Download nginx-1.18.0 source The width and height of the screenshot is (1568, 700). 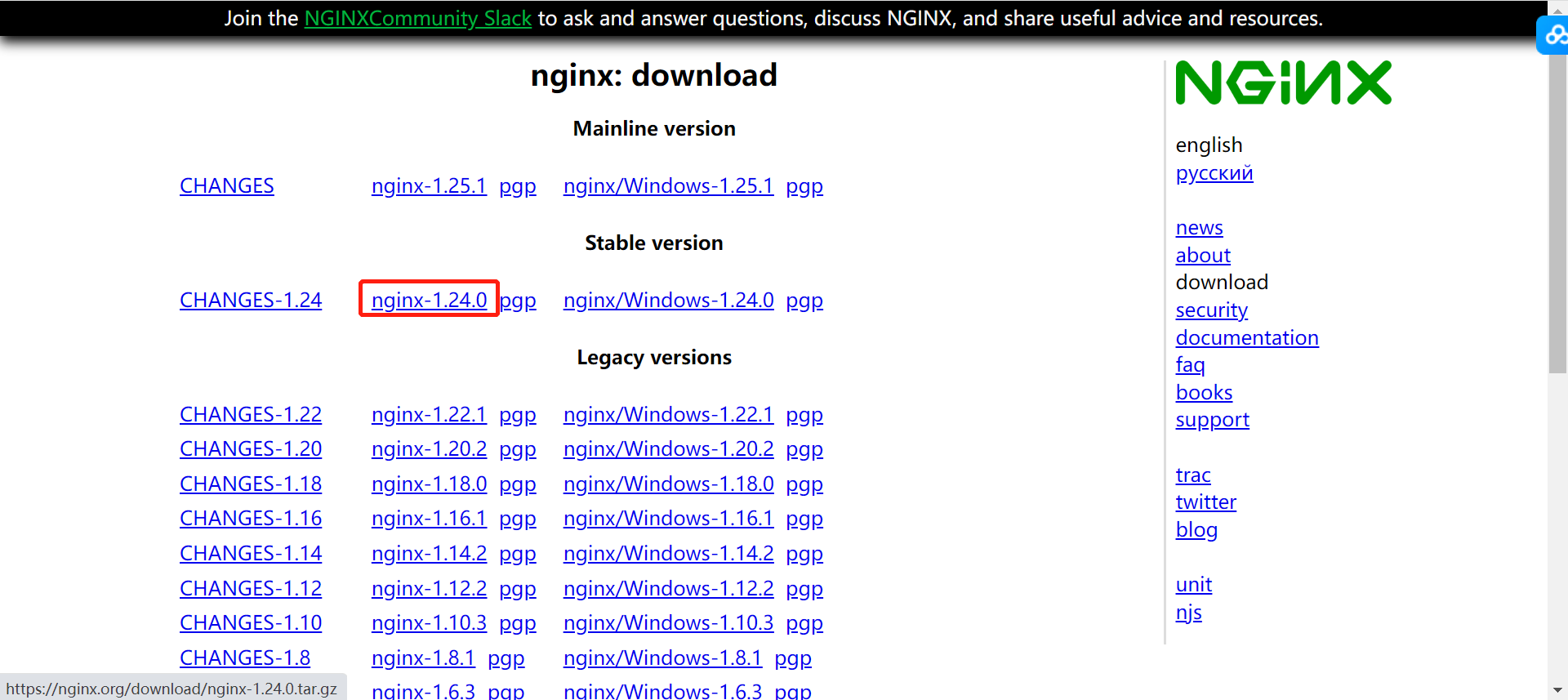pos(429,484)
